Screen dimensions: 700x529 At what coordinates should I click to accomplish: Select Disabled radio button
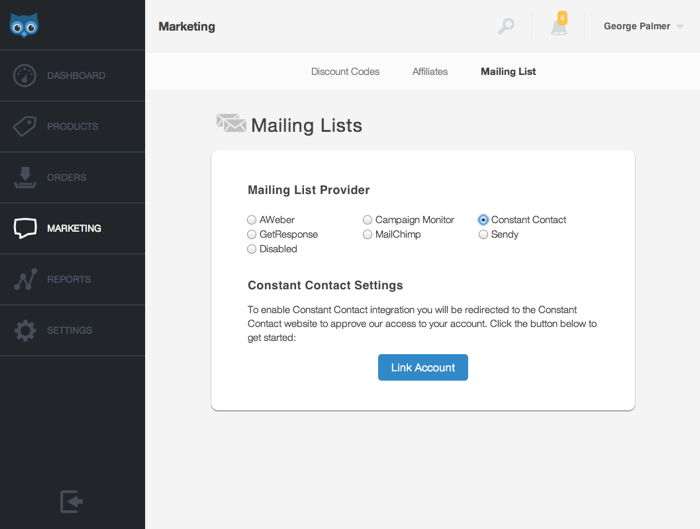pyautogui.click(x=252, y=249)
